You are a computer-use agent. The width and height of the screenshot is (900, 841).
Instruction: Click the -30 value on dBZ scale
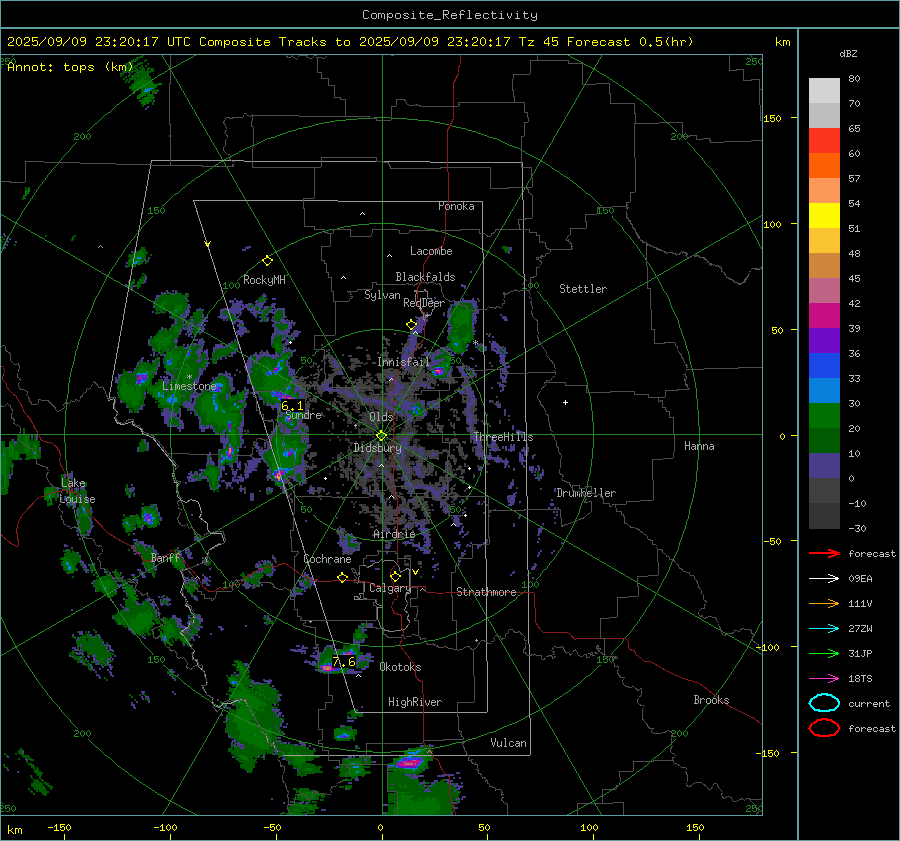(857, 528)
